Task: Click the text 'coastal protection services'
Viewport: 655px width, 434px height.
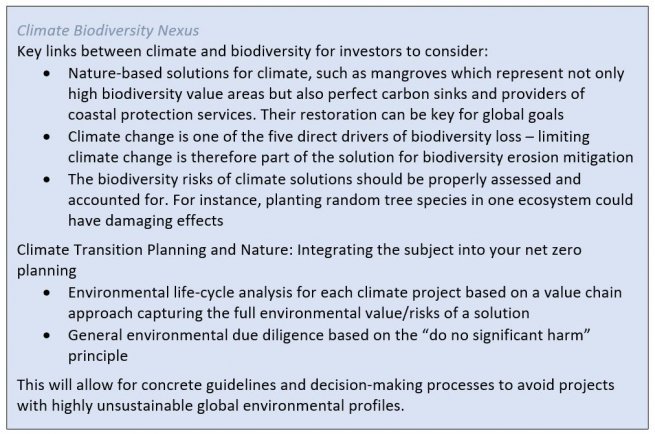Action: point(161,115)
